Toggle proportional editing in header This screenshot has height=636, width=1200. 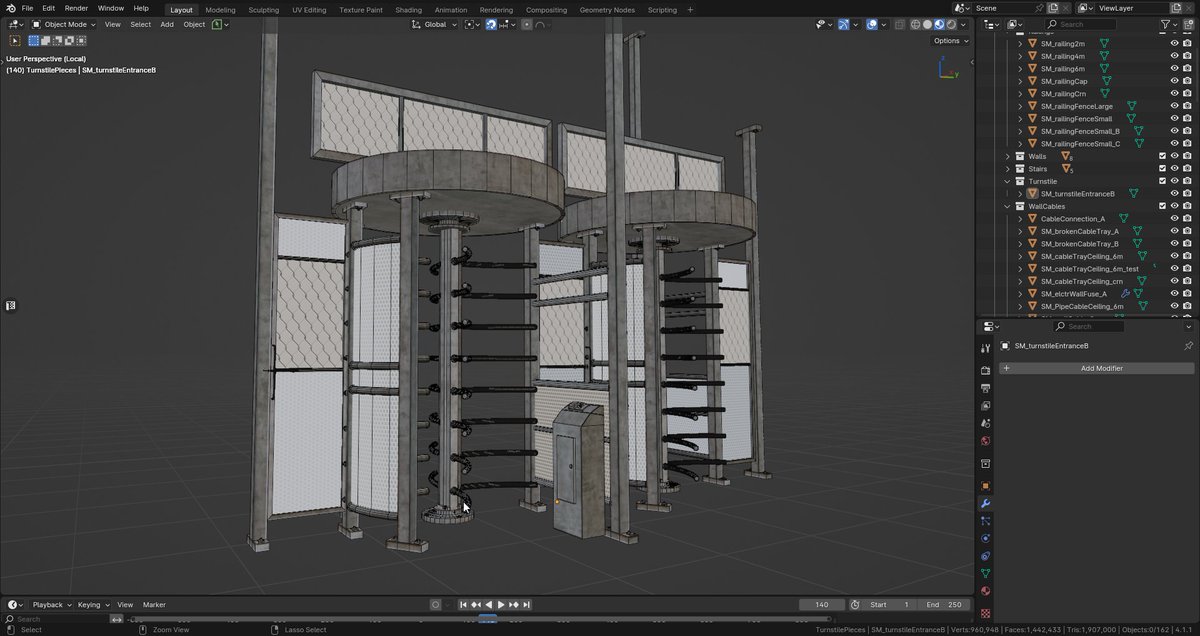point(527,24)
